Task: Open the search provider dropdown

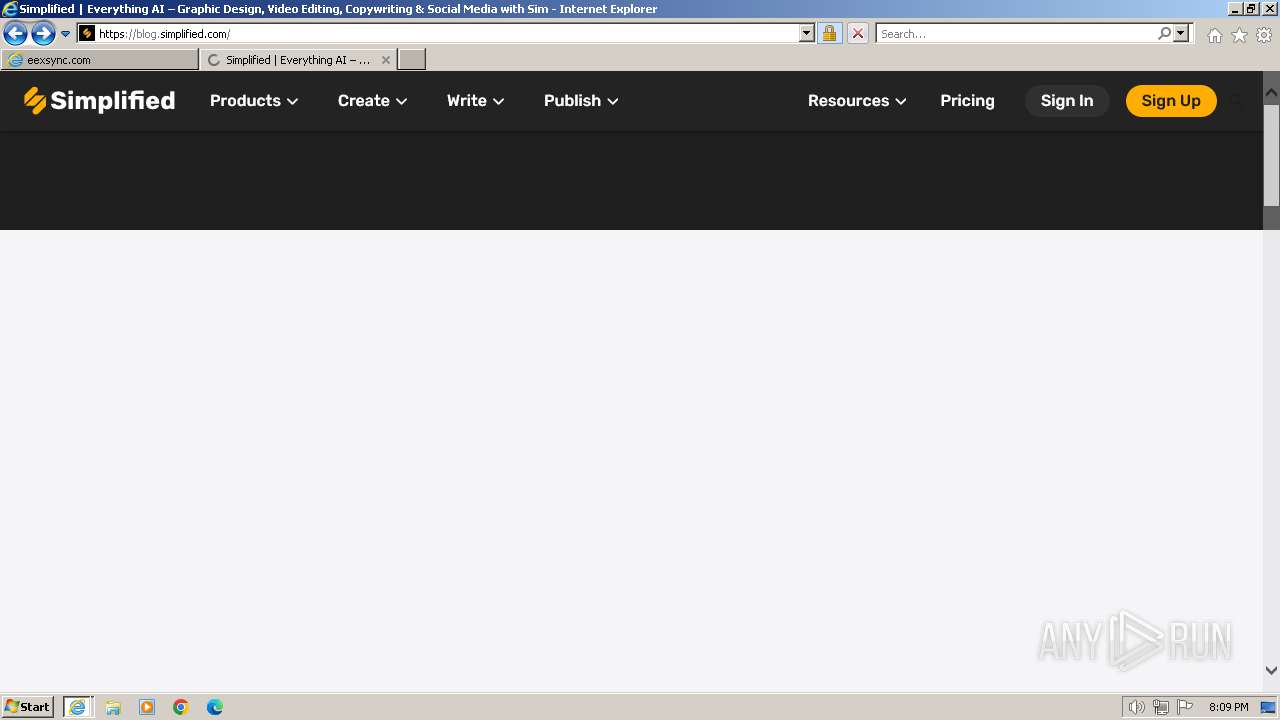Action: [1181, 34]
